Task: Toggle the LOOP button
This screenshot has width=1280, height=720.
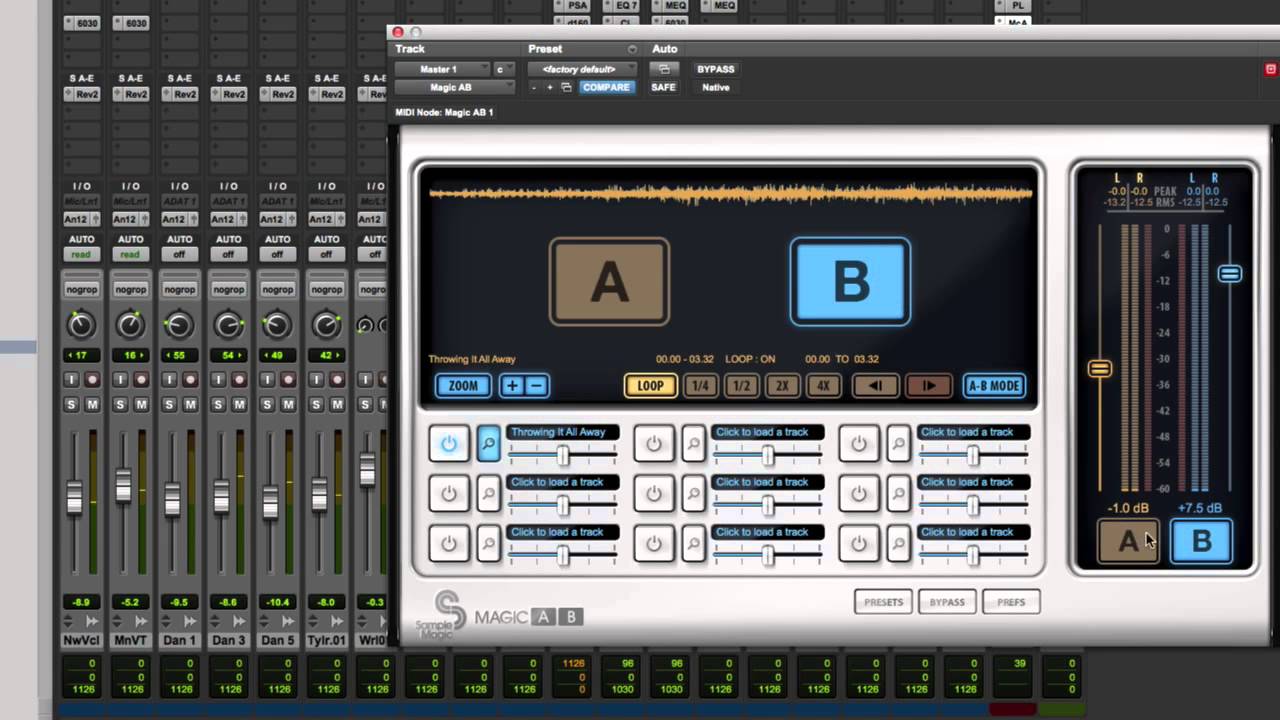Action: 651,386
